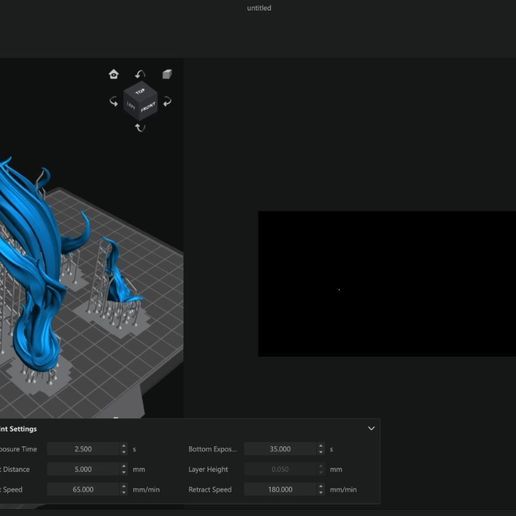Decrease the Bottom Exposure stepper value

[x=321, y=452]
